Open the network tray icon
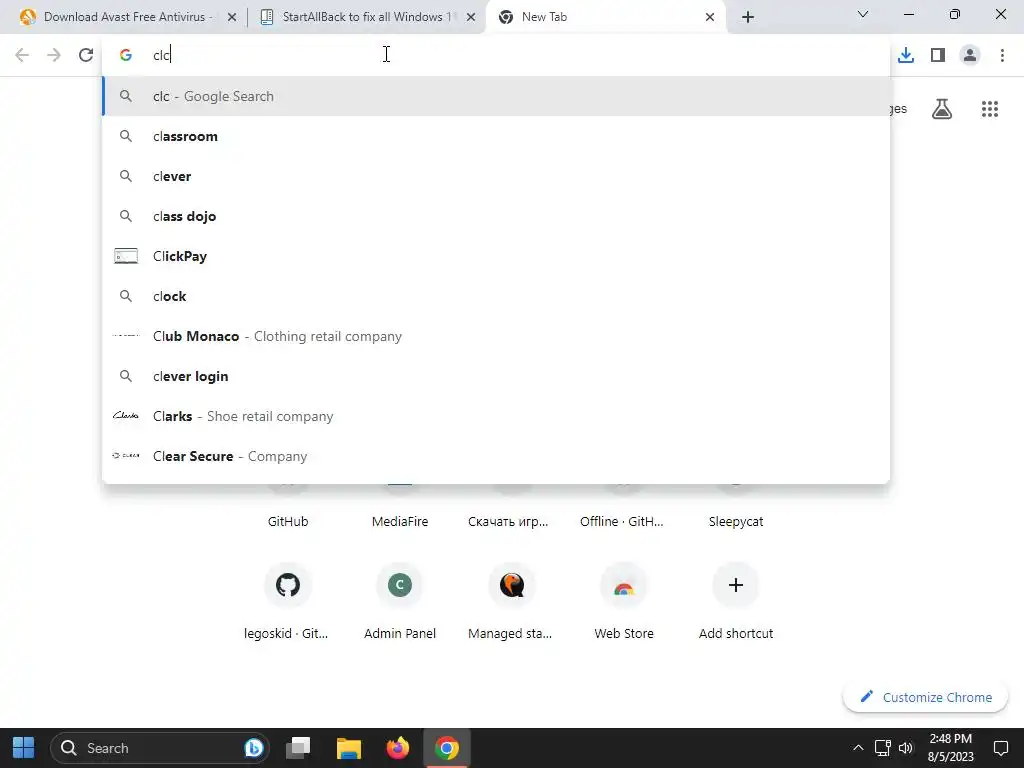 pos(882,748)
